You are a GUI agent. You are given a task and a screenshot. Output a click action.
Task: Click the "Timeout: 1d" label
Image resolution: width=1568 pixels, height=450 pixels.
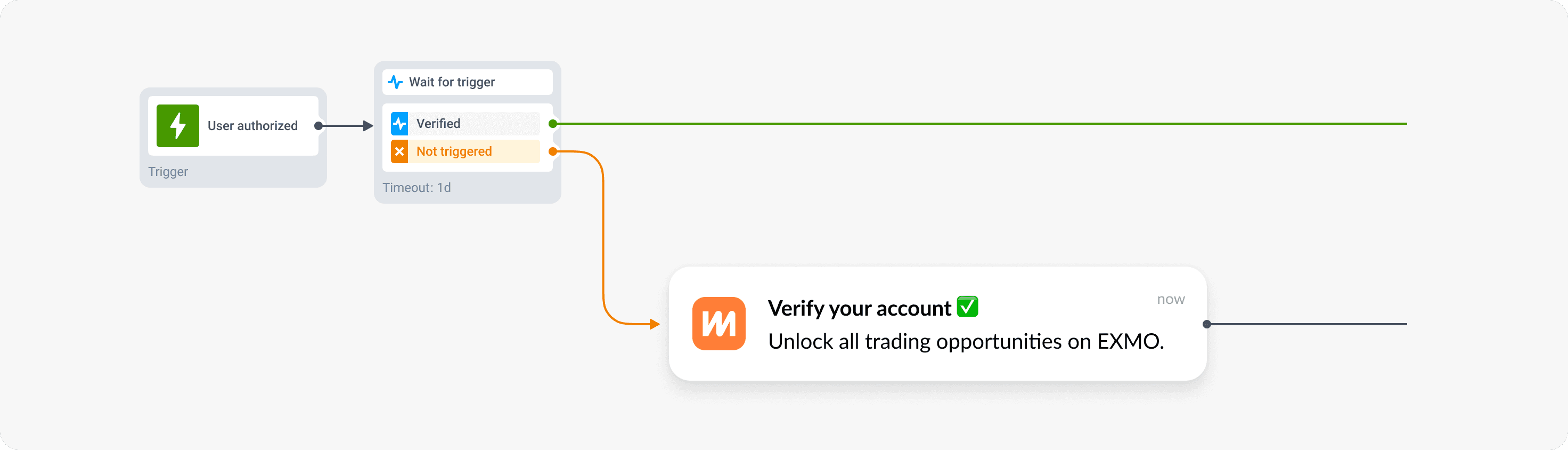click(416, 188)
